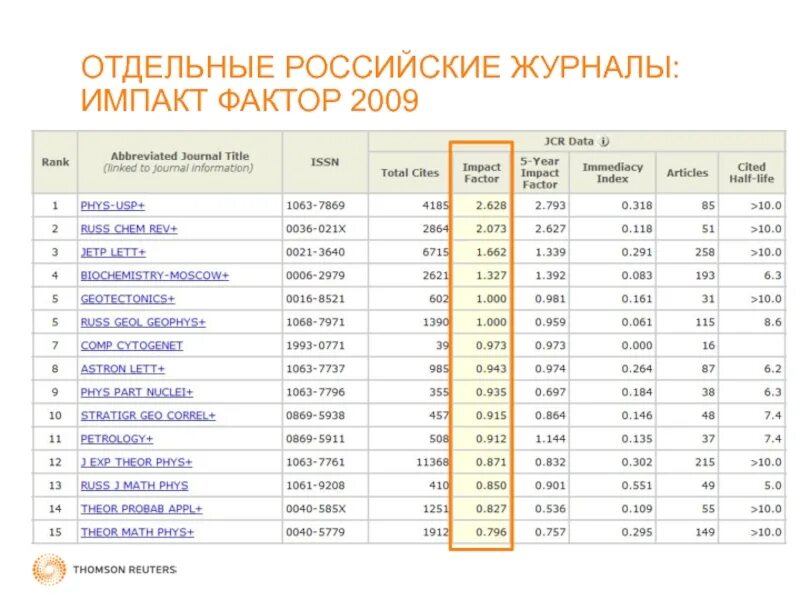Select the ISSN value 1068-7971
800x600 pixels.
315,322
